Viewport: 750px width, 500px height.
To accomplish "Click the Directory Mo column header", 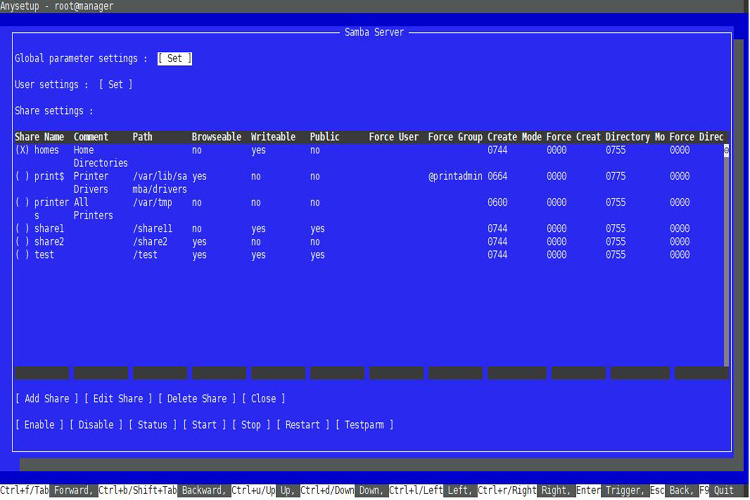I will [635, 137].
